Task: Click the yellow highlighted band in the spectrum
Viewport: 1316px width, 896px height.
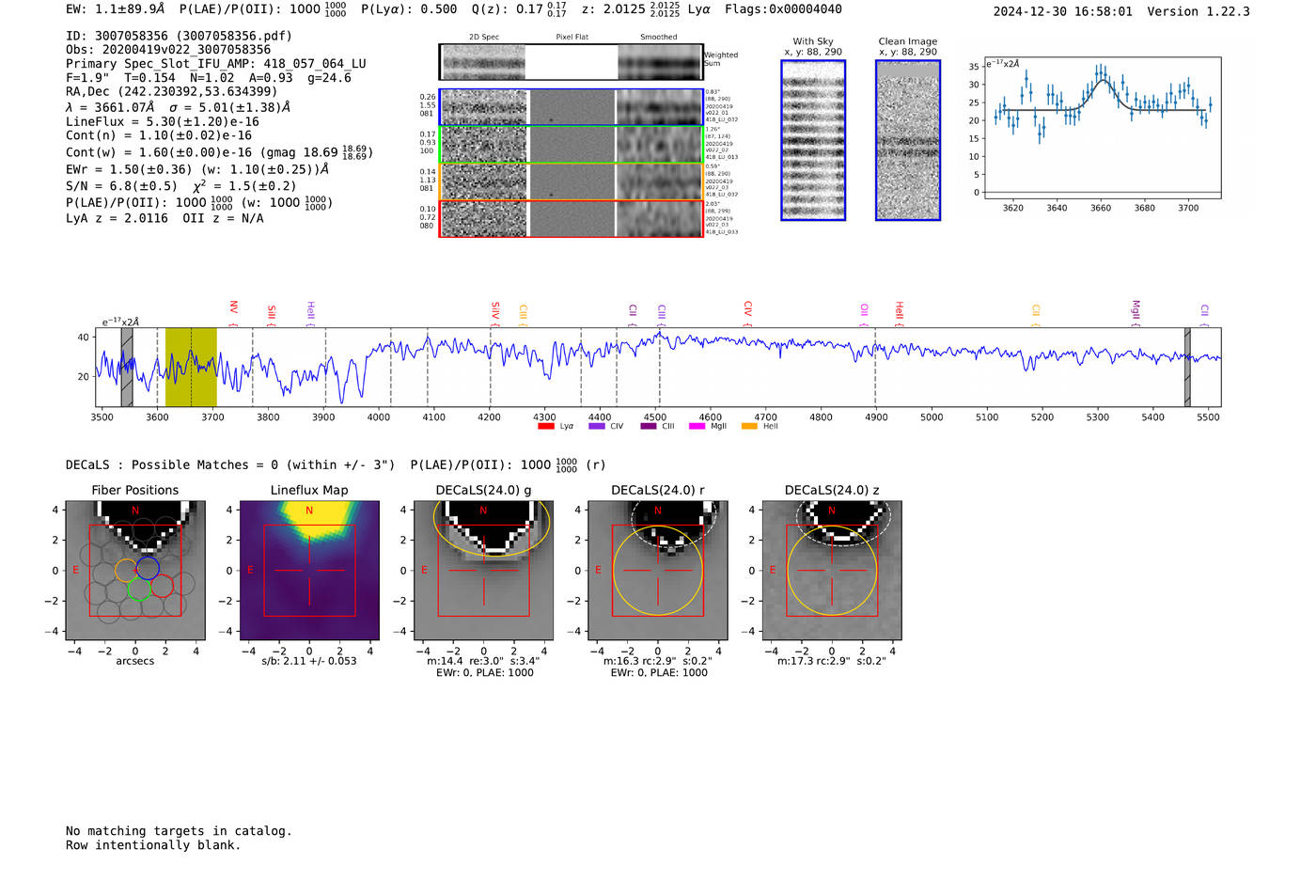Action: (x=191, y=367)
